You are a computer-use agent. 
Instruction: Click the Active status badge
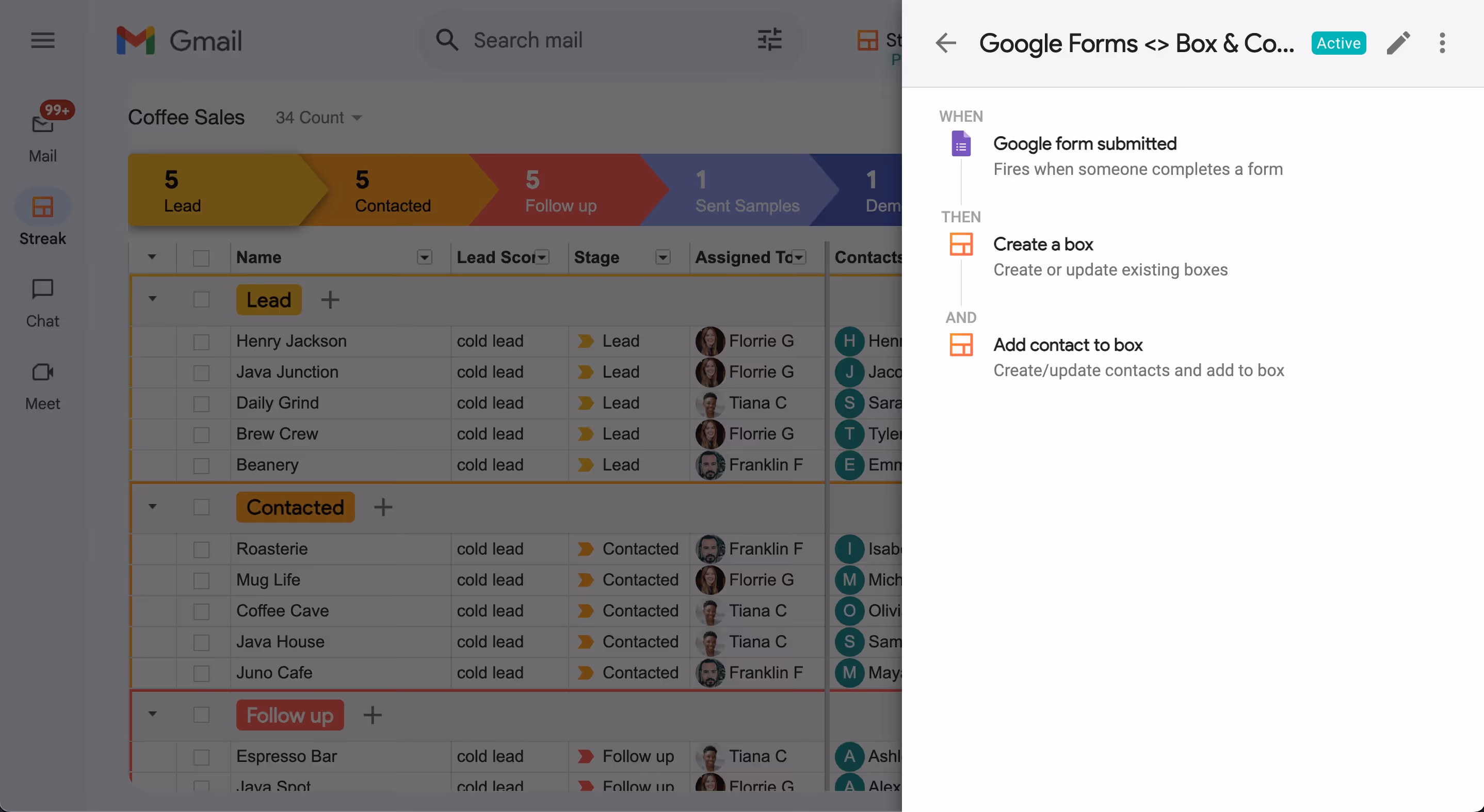click(1338, 43)
